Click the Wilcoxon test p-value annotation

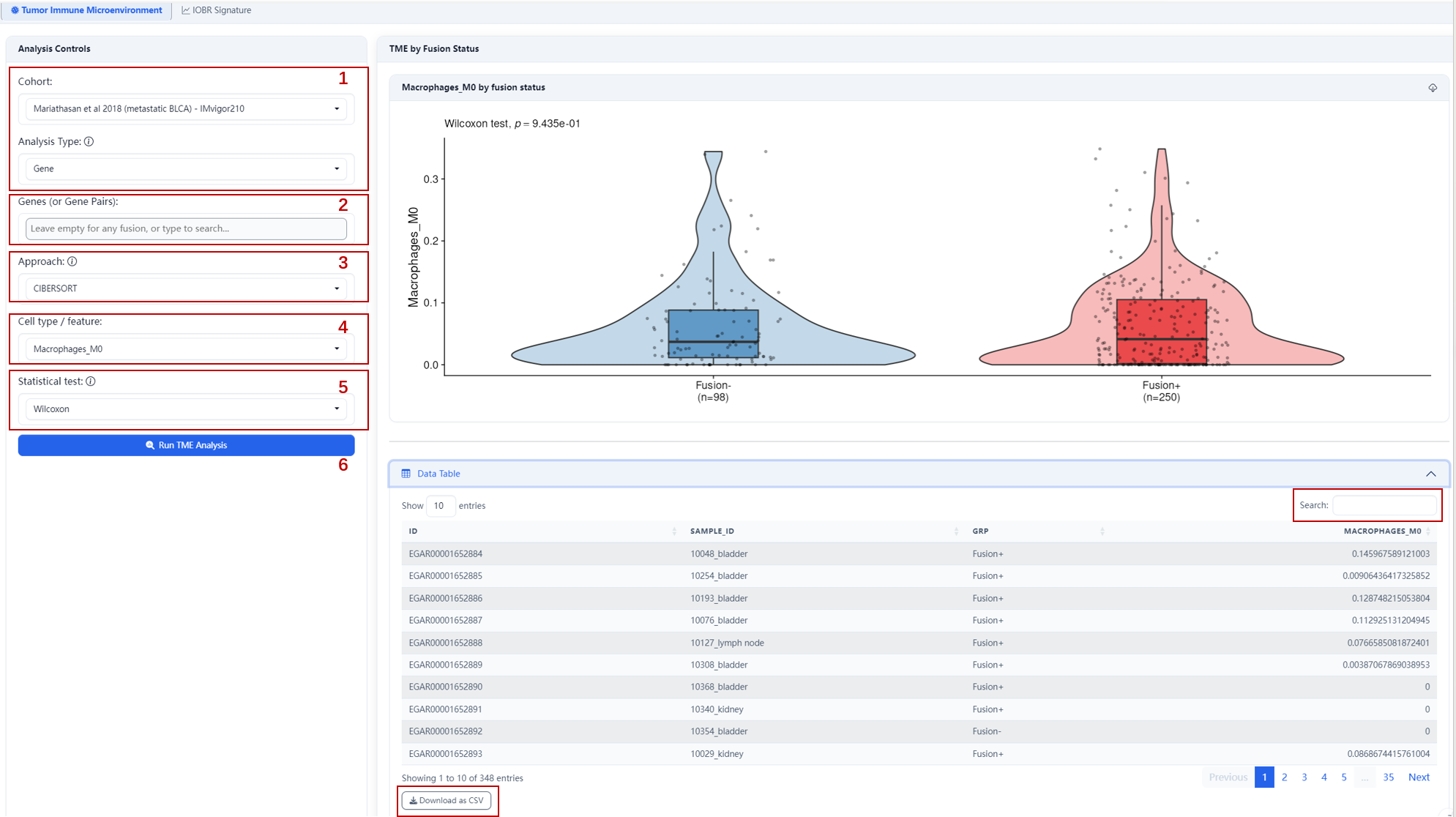click(512, 124)
